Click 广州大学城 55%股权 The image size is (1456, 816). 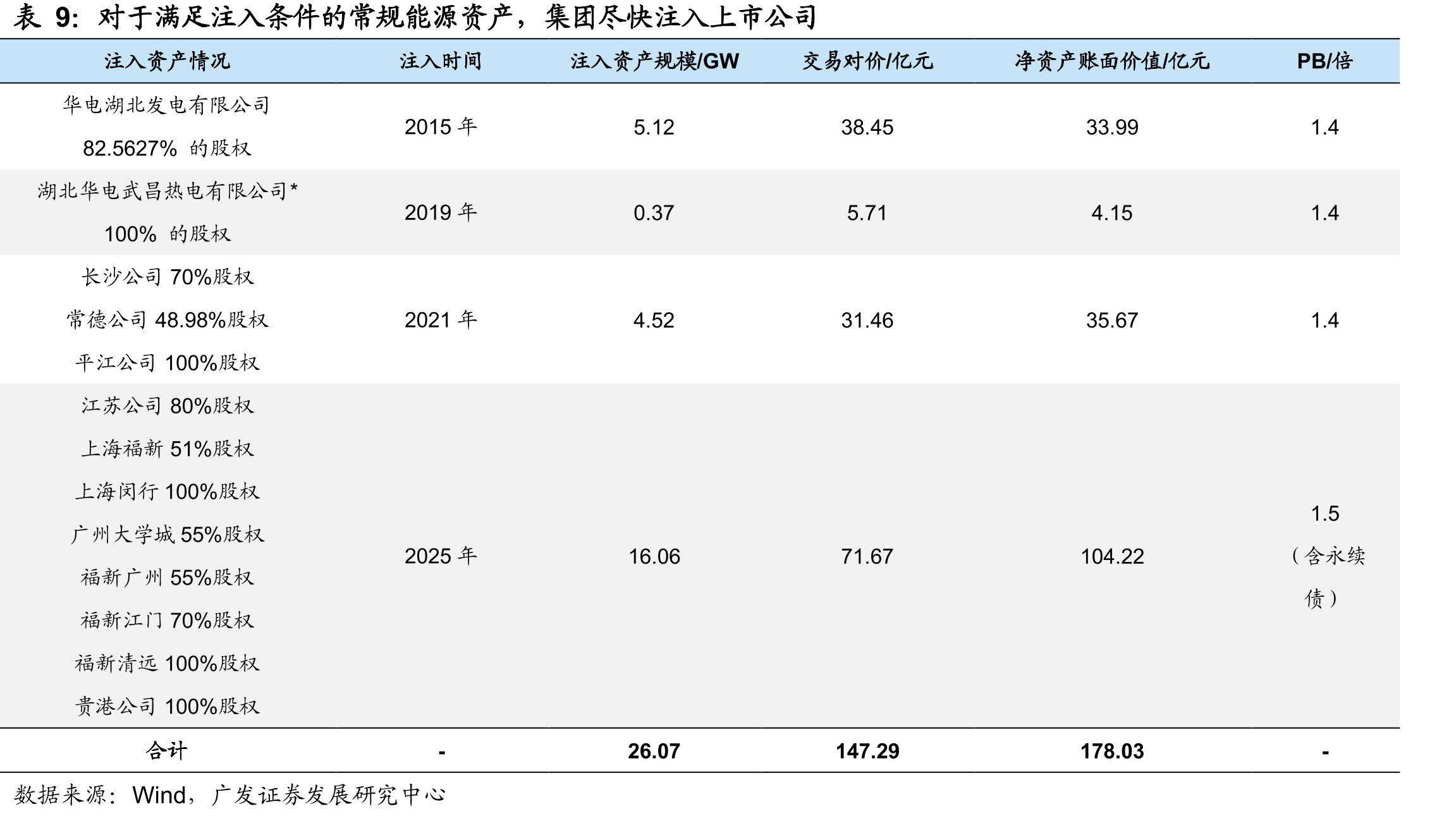[x=167, y=535]
